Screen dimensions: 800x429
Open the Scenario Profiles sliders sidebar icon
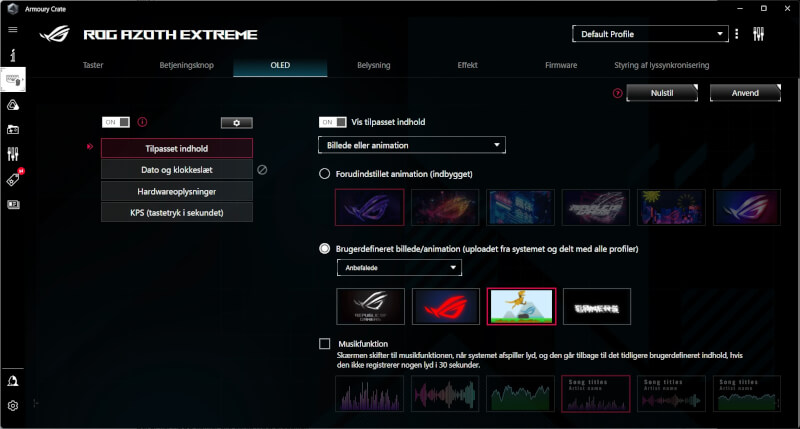click(x=13, y=154)
